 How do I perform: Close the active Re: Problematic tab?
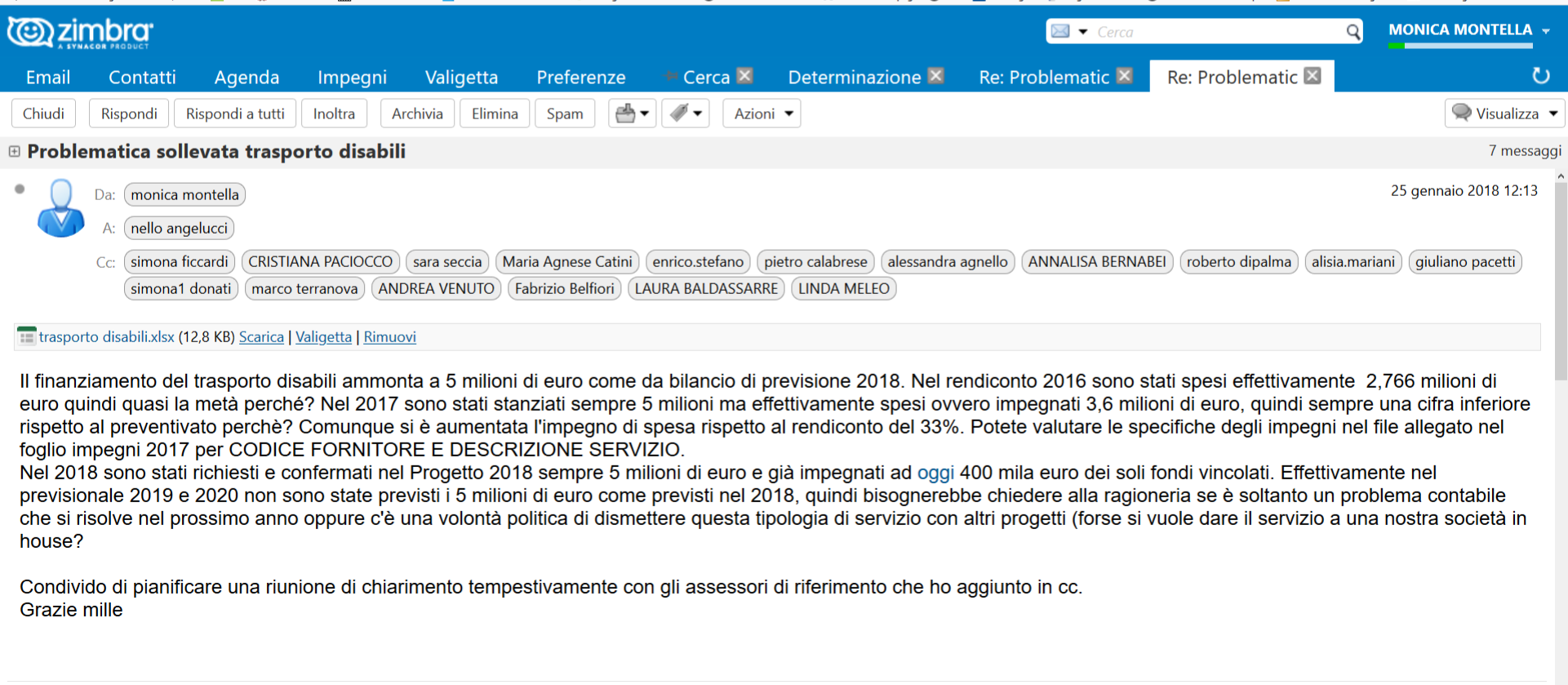[1312, 76]
